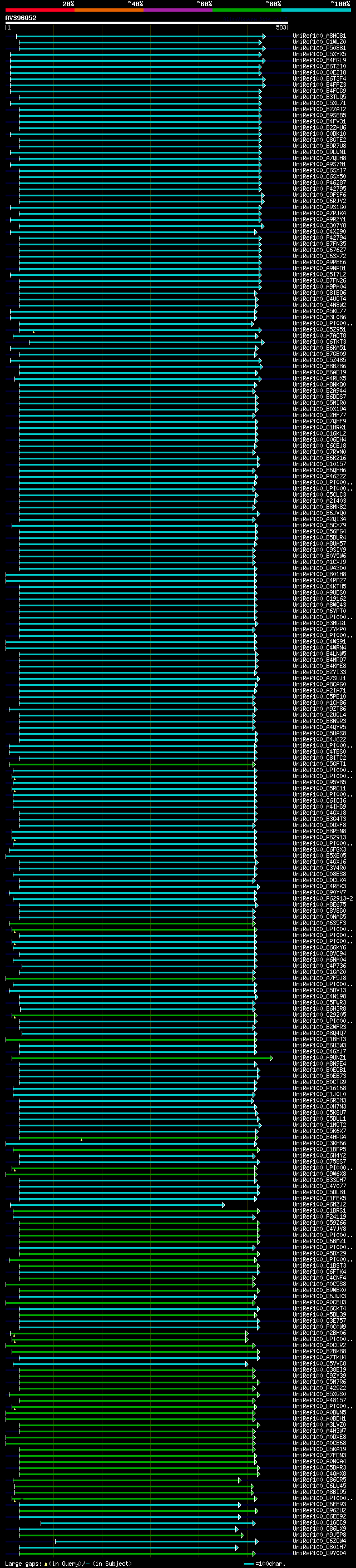The width and height of the screenshot is (356, 1568).
Task: Select the label UniRef100_P42795
Action: tap(319, 189)
